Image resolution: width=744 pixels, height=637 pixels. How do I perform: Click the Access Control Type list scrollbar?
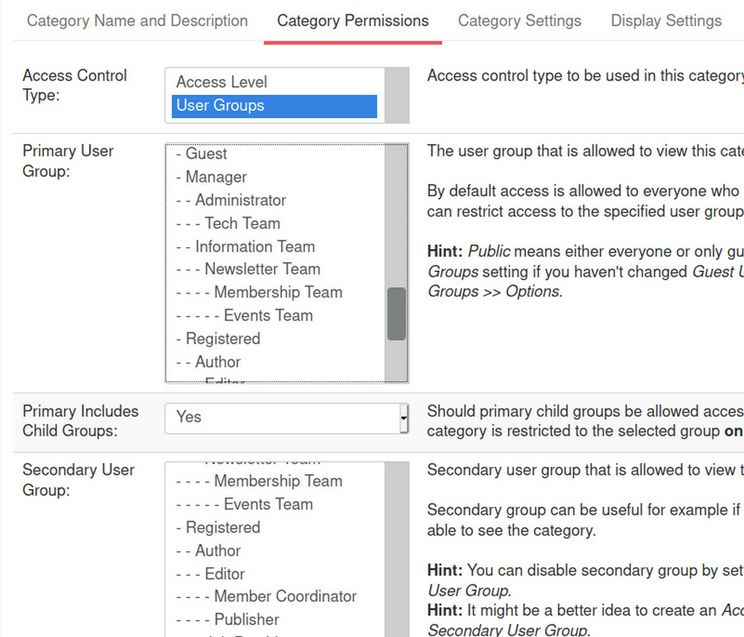[x=397, y=95]
